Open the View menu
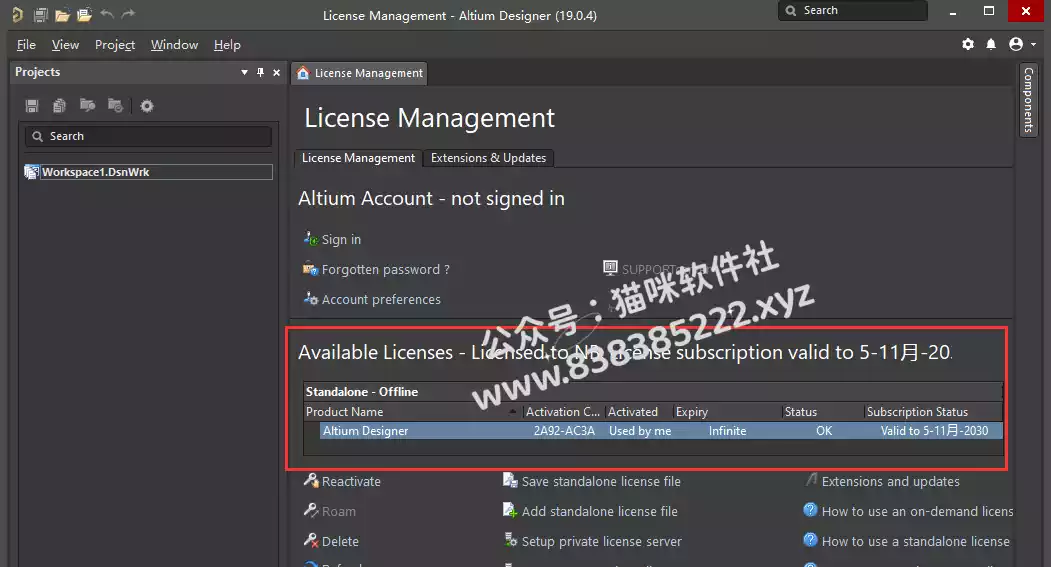Image resolution: width=1051 pixels, height=567 pixels. click(x=65, y=45)
